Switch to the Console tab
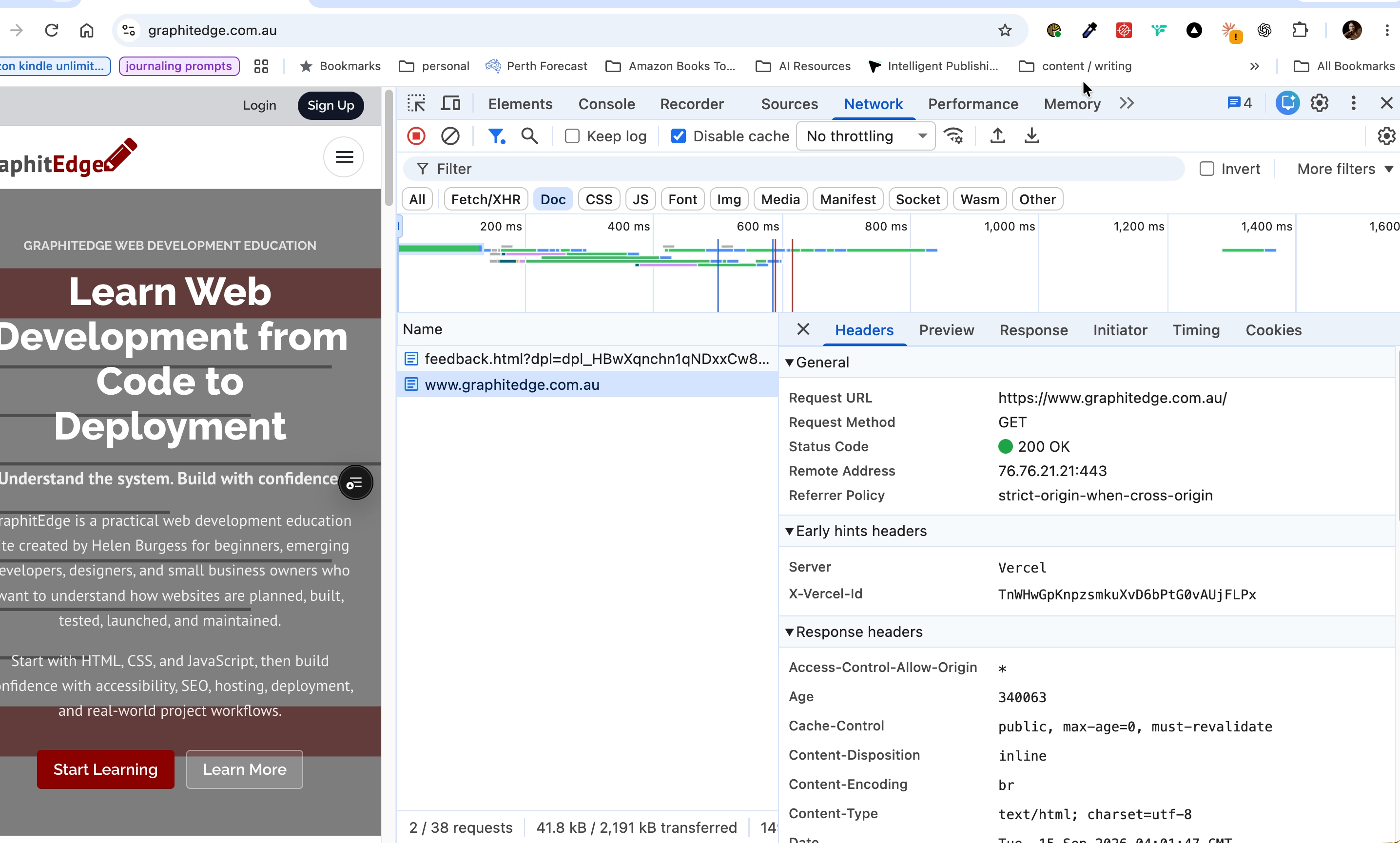Image resolution: width=1400 pixels, height=843 pixels. [606, 104]
